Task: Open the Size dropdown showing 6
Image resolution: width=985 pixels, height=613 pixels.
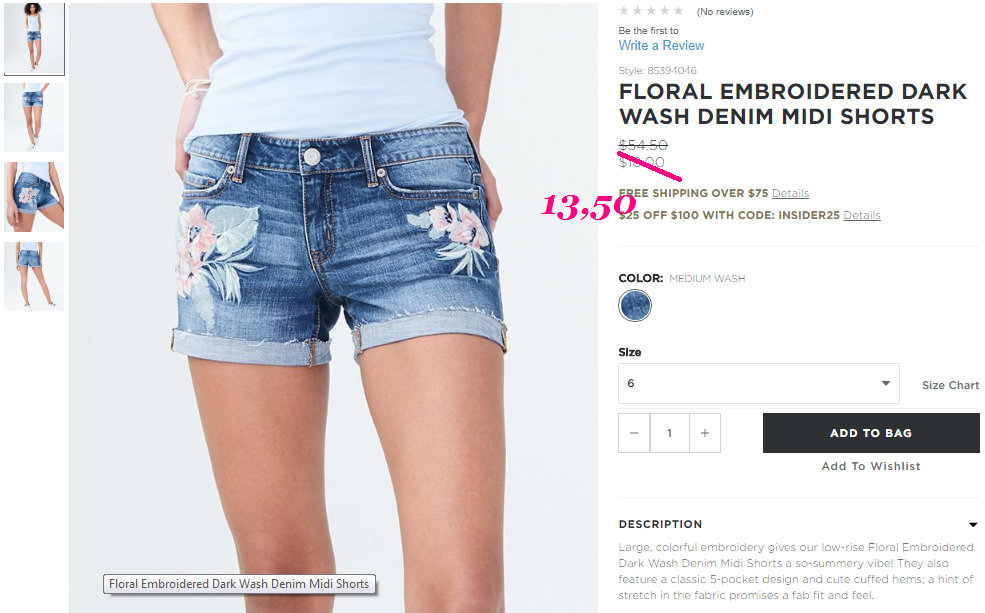Action: click(x=759, y=383)
